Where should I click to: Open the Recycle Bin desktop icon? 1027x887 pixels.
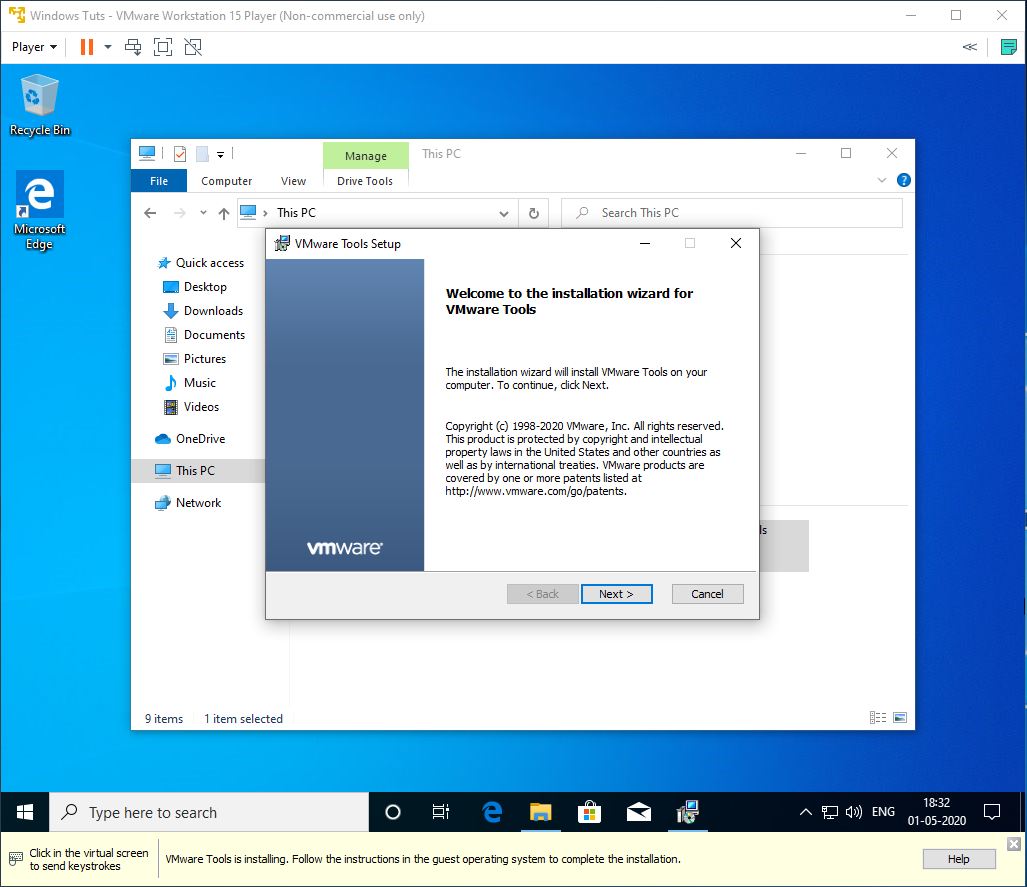[x=39, y=105]
